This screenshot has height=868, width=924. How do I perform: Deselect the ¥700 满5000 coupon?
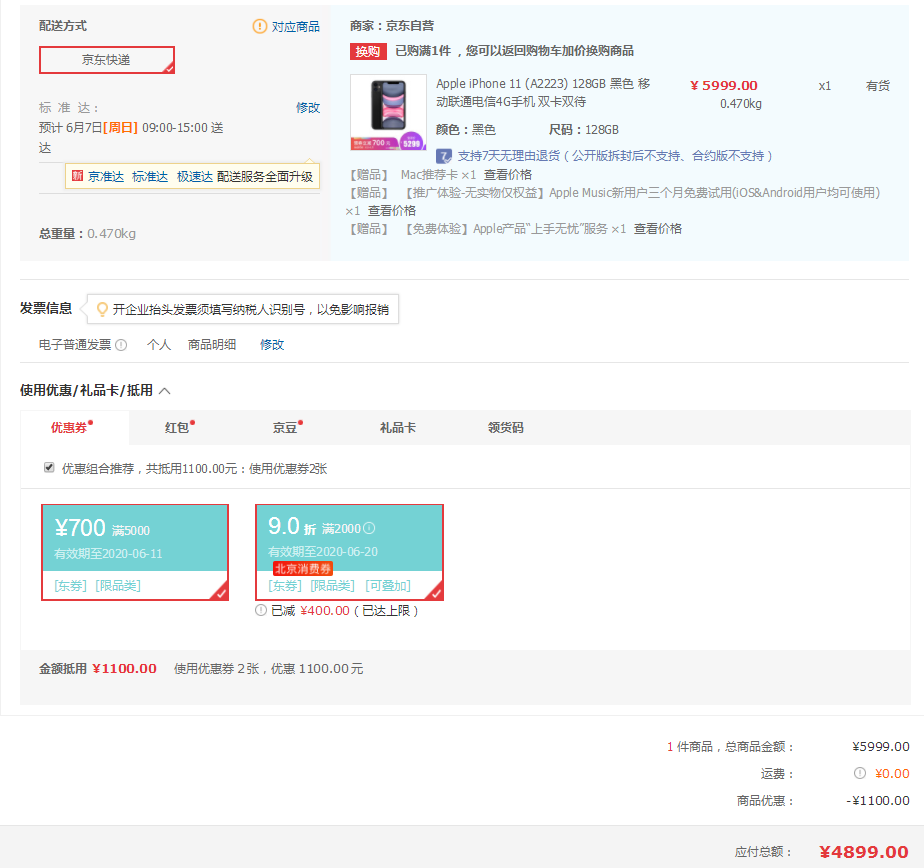(135, 552)
